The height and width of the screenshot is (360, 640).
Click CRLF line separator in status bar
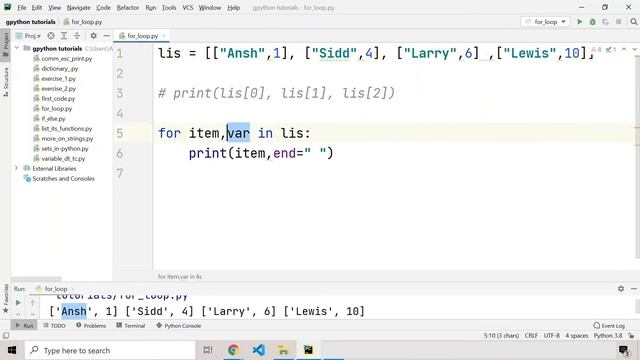pyautogui.click(x=531, y=336)
